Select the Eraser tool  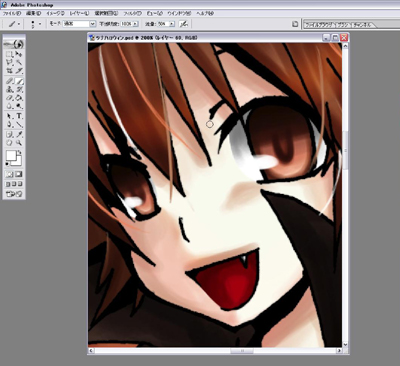pos(9,98)
